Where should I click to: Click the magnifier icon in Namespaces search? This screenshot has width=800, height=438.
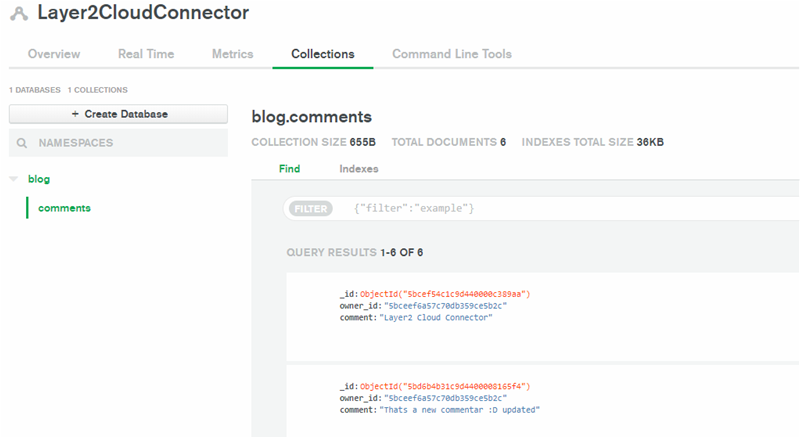point(22,143)
